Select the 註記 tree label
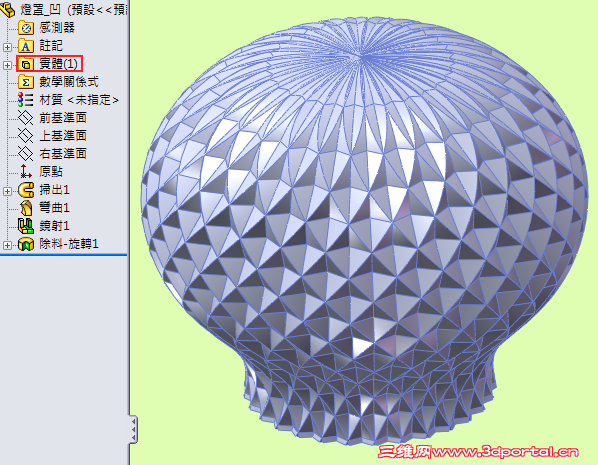The image size is (598, 465). (x=51, y=46)
